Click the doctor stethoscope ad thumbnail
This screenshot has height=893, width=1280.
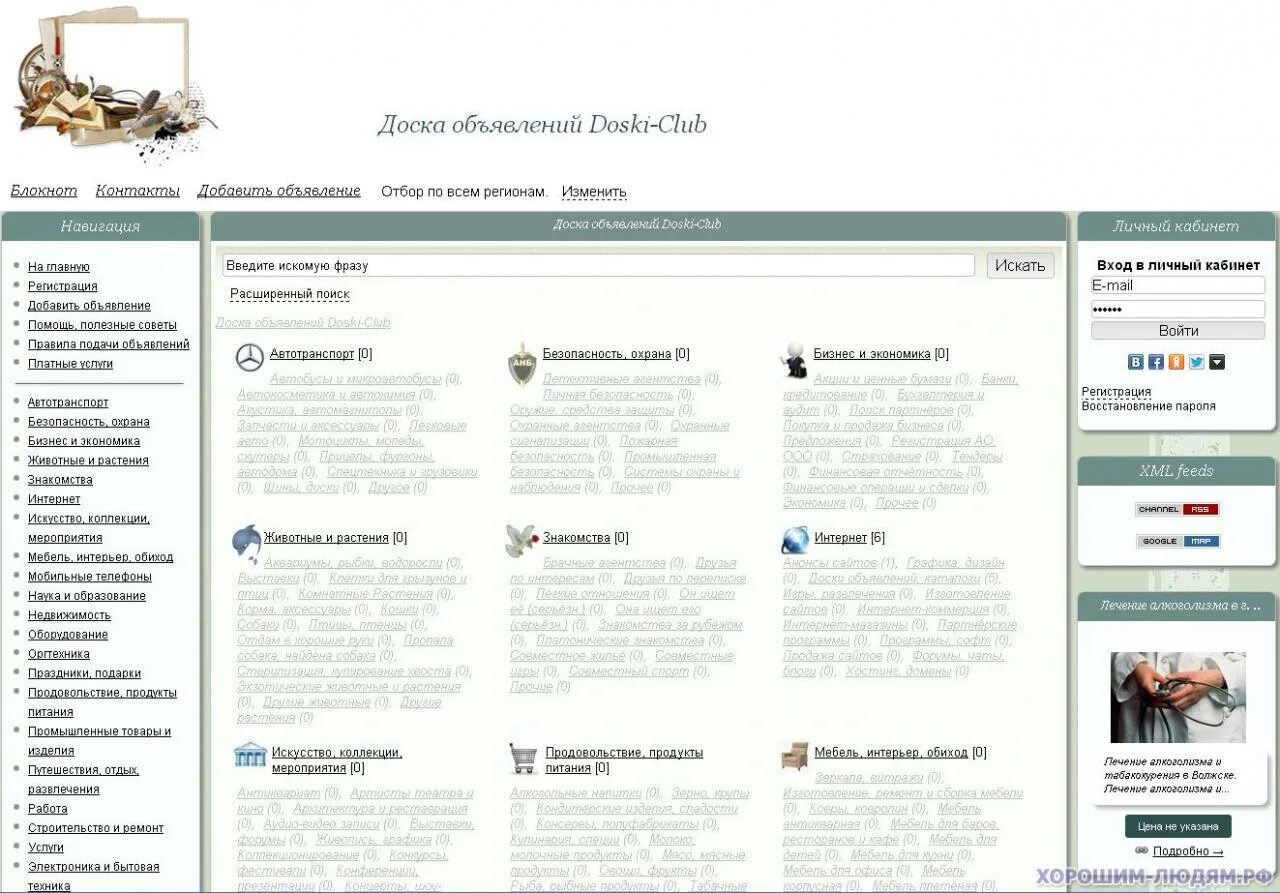[1178, 697]
